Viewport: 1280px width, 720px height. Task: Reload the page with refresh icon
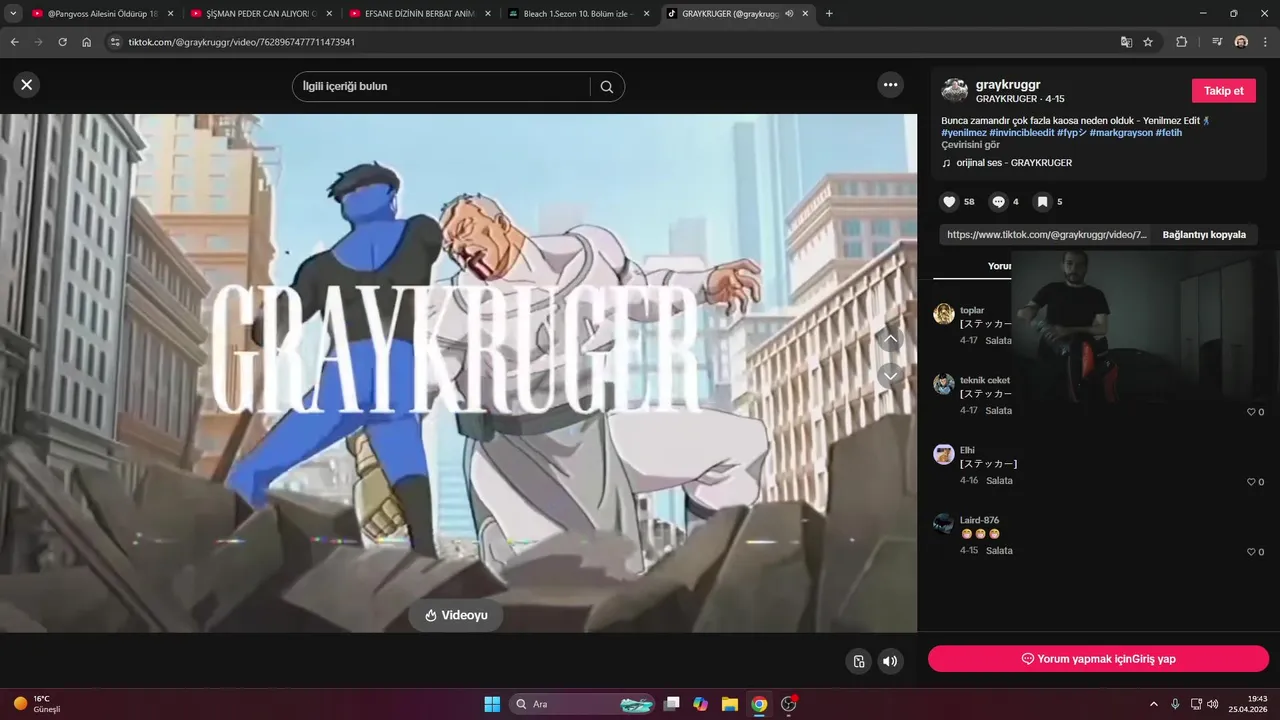click(63, 42)
